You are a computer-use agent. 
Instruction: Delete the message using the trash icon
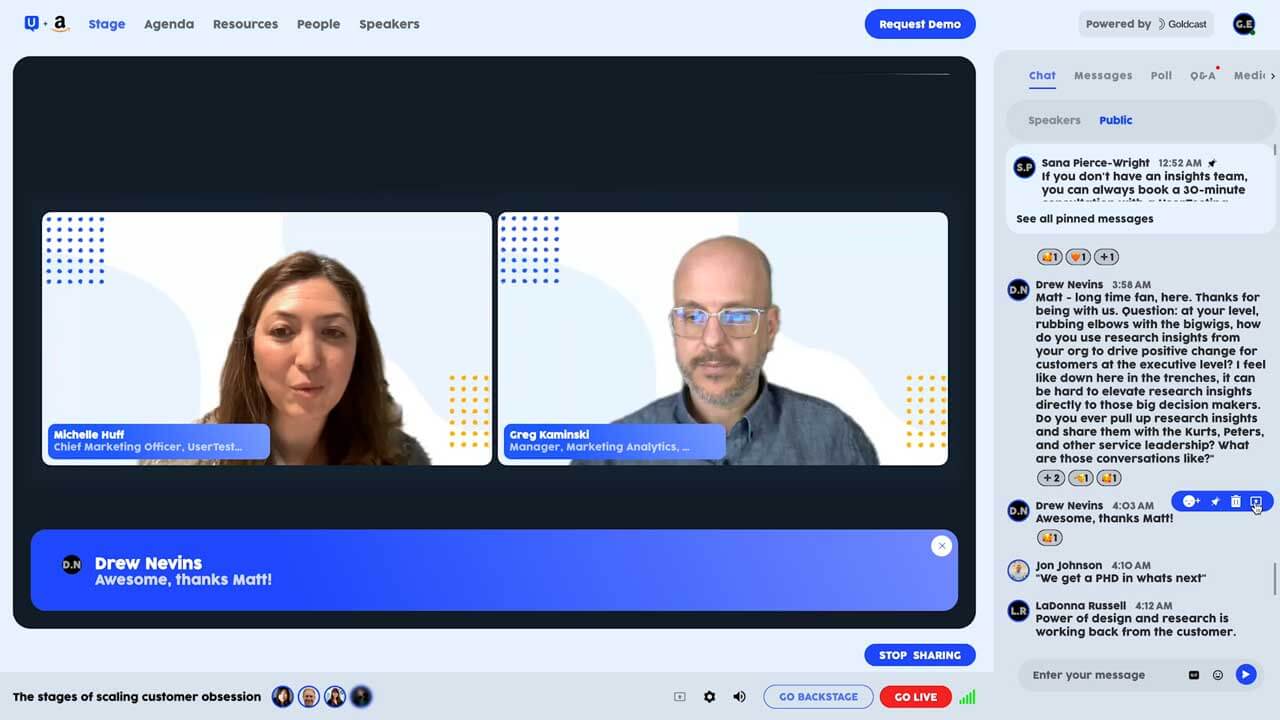point(1236,502)
